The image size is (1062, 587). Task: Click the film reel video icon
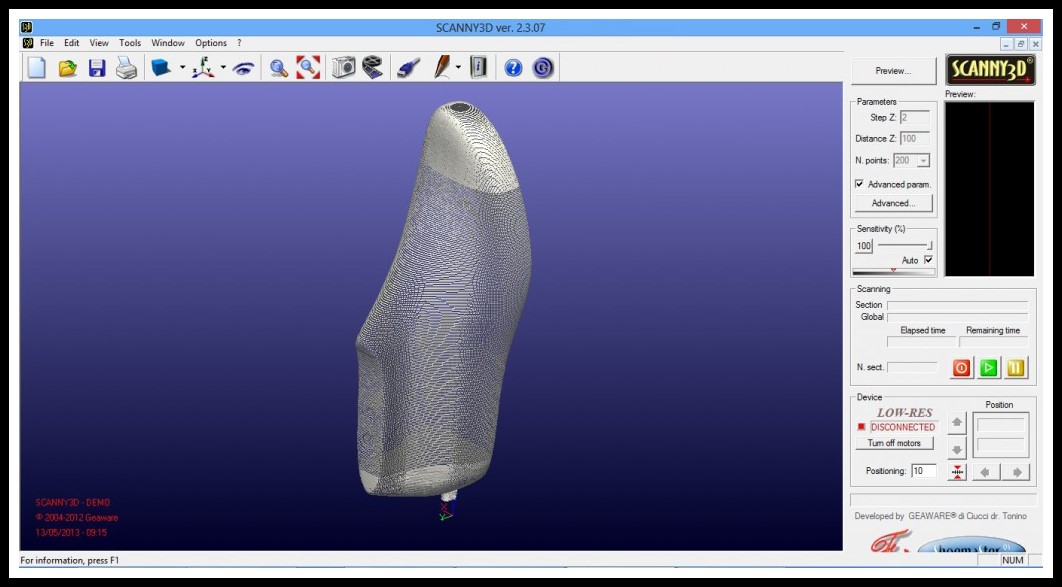click(372, 68)
